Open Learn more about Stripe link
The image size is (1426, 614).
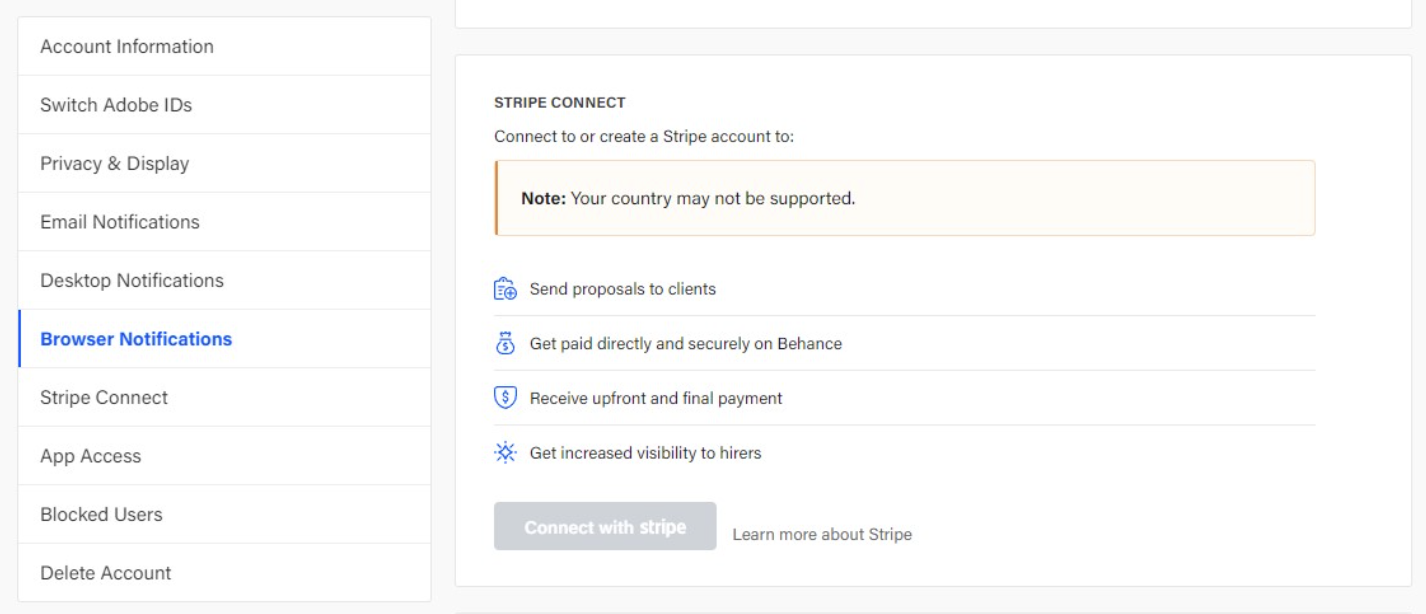click(x=822, y=535)
